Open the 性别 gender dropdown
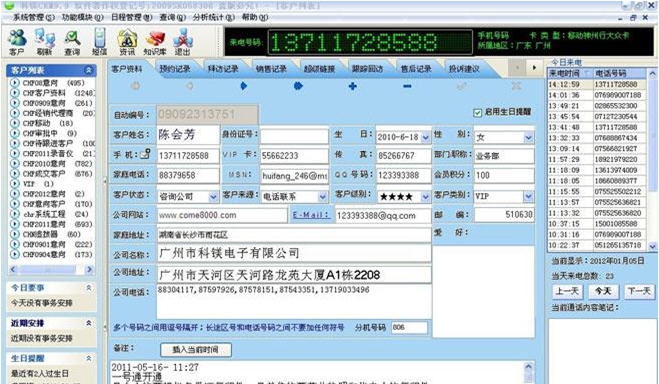This screenshot has width=659, height=384. [x=529, y=137]
